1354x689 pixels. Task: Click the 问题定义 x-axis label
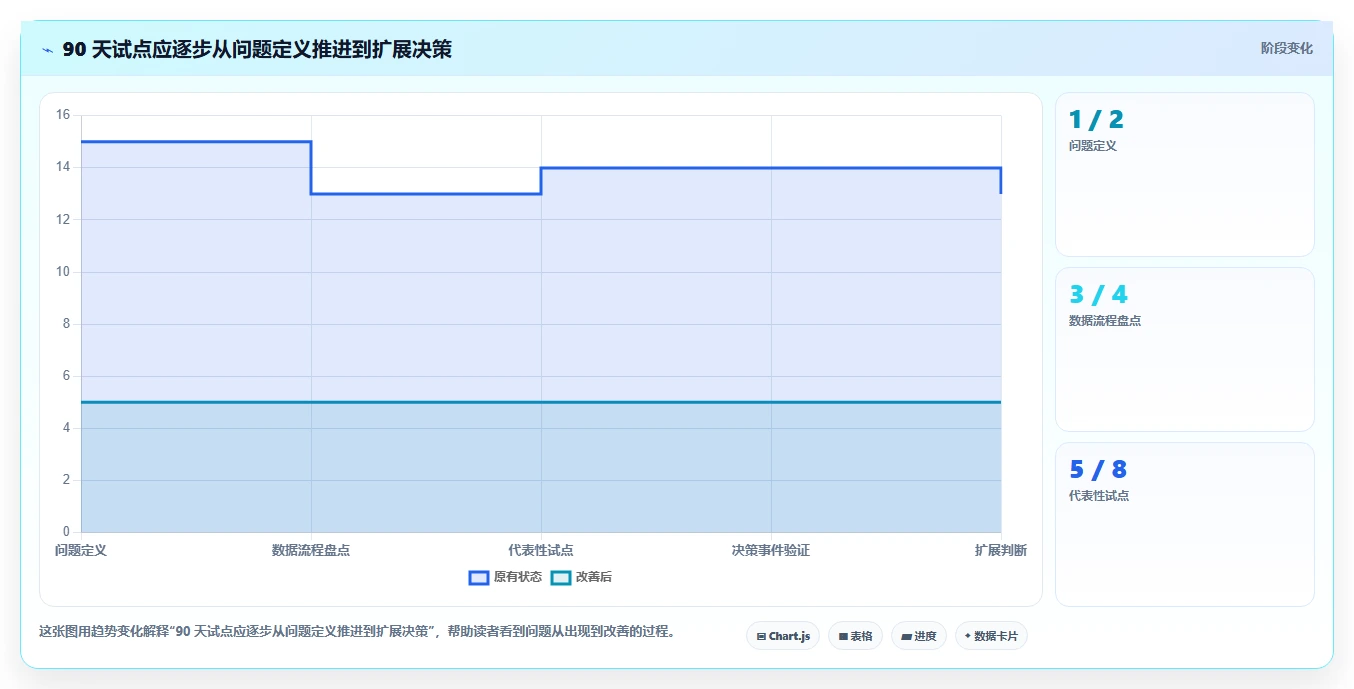[x=81, y=551]
